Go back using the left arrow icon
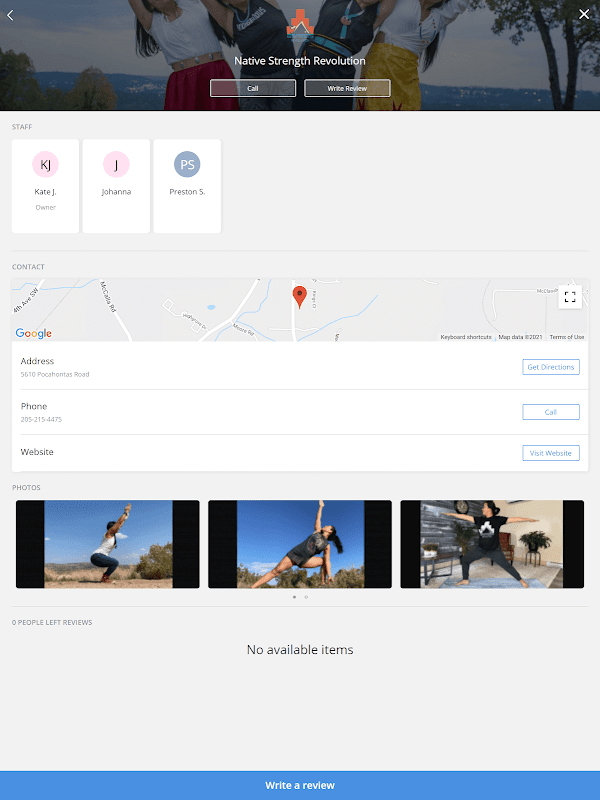Viewport: 600px width, 800px height. [x=10, y=15]
